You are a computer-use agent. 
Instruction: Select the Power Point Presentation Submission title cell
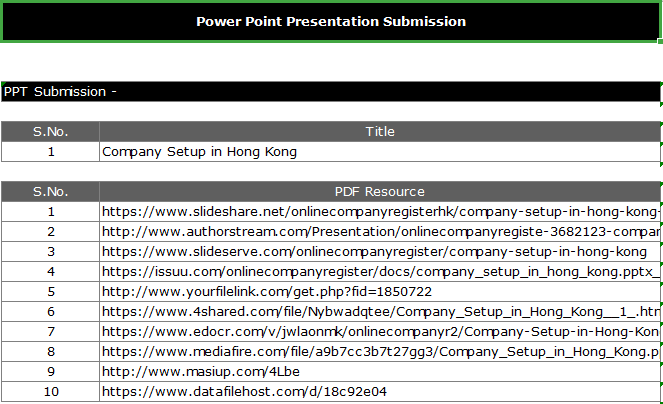[x=330, y=21]
